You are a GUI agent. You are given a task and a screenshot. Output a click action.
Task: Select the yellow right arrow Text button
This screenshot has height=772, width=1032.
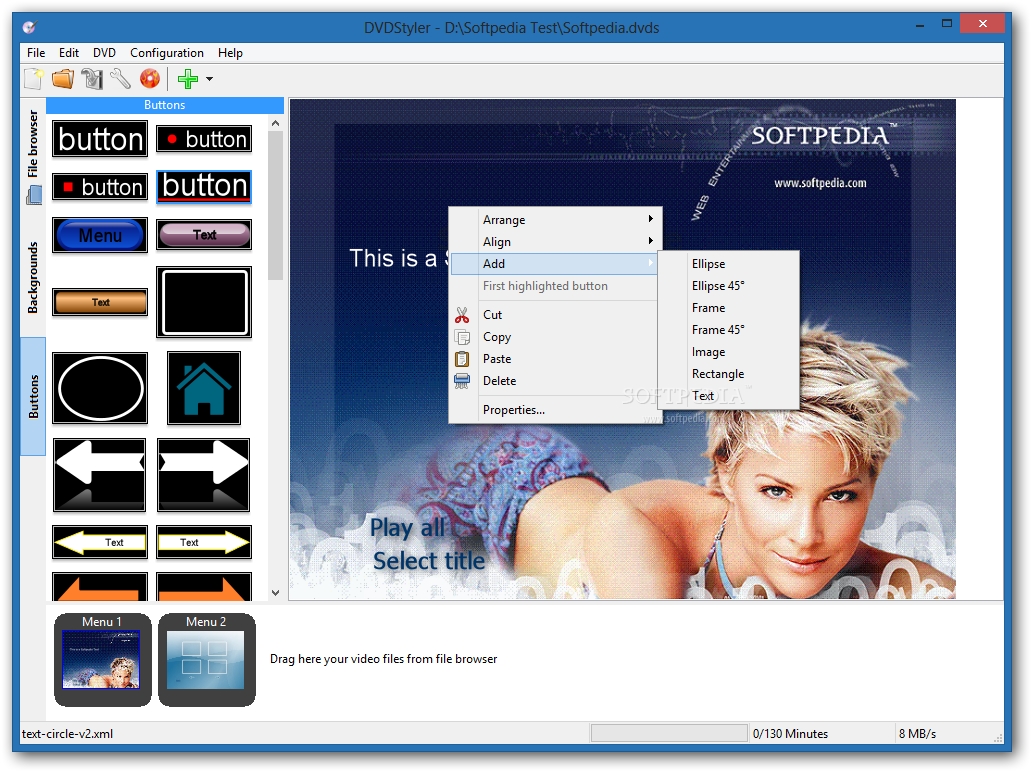204,542
